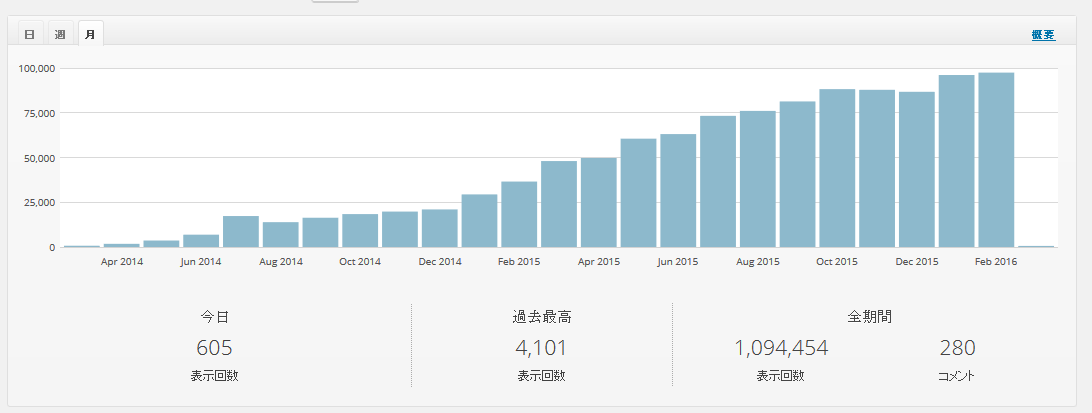Select the 月 (month) tab
Image resolution: width=1092 pixels, height=413 pixels.
90,34
